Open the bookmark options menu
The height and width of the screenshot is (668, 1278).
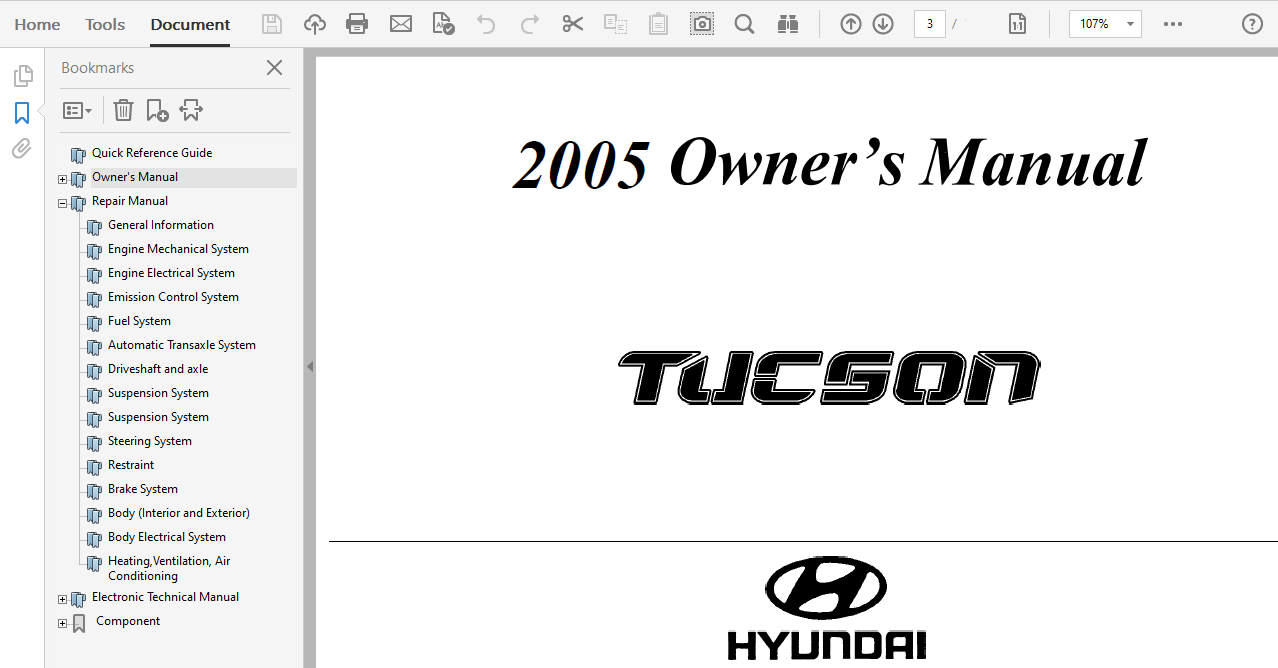(77, 110)
